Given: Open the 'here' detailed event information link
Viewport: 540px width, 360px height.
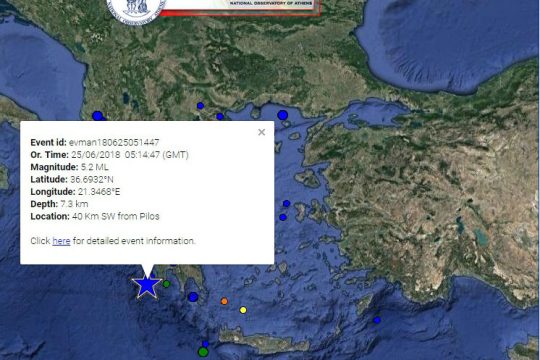Looking at the screenshot, I should pos(61,241).
